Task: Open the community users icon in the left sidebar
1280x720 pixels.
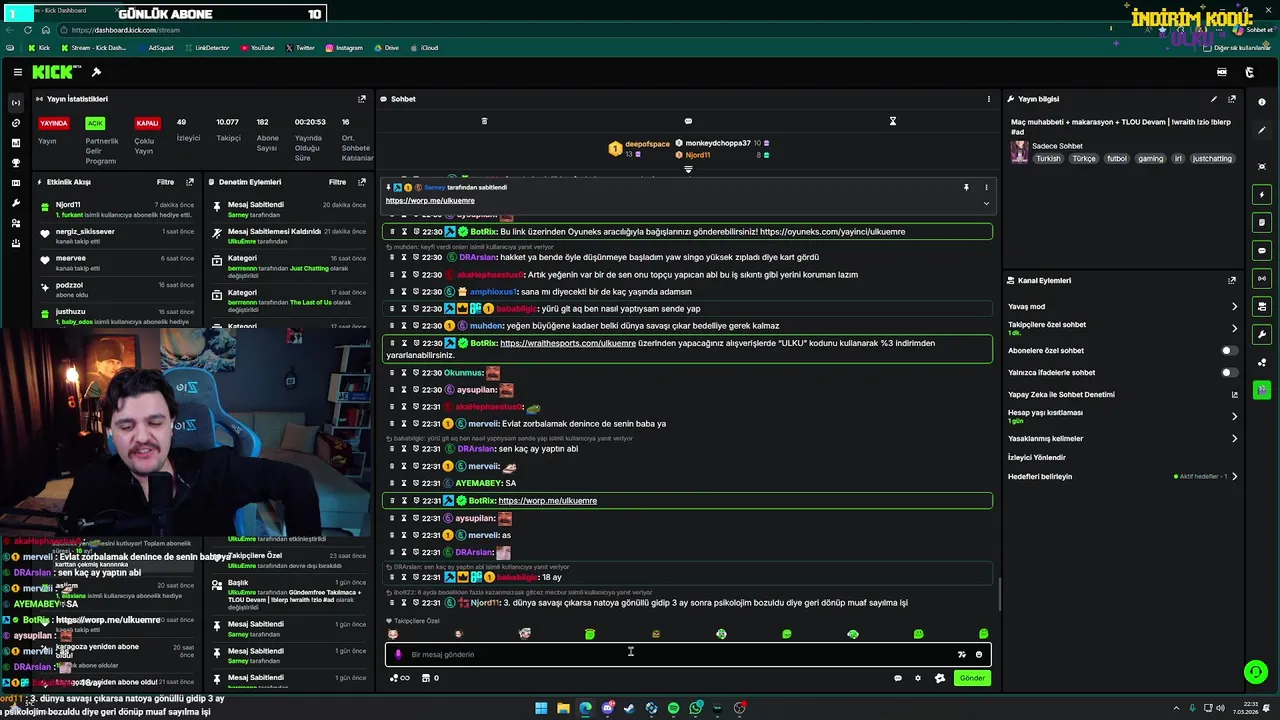Action: coord(15,223)
